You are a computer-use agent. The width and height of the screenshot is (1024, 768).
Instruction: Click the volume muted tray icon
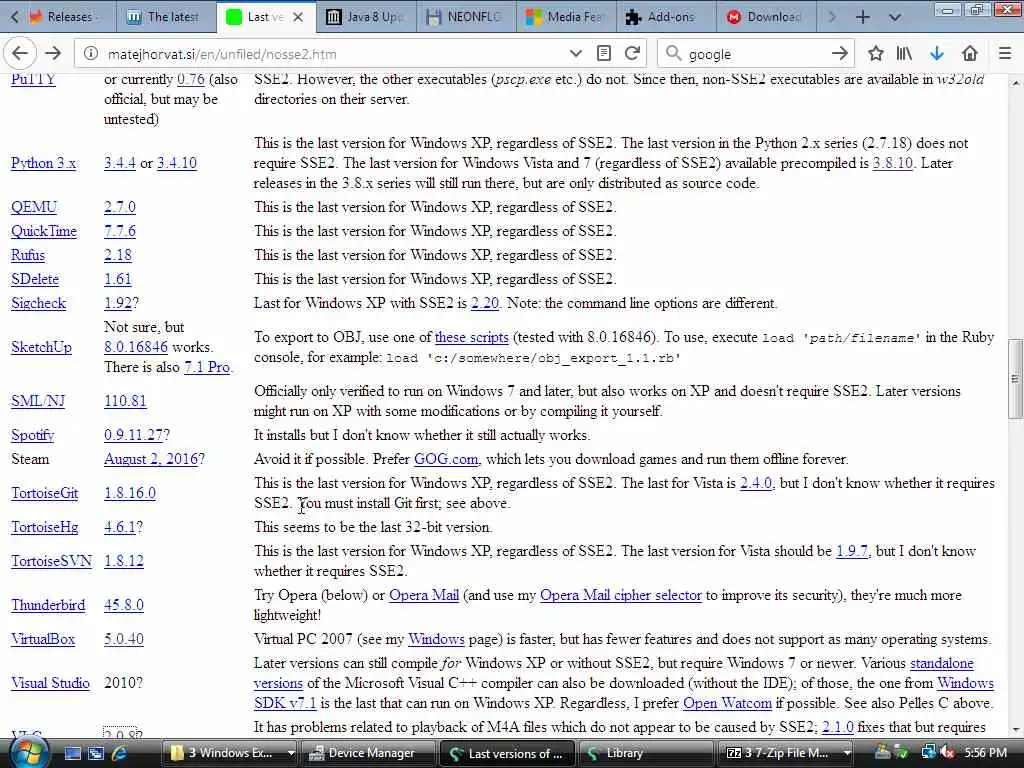[947, 753]
